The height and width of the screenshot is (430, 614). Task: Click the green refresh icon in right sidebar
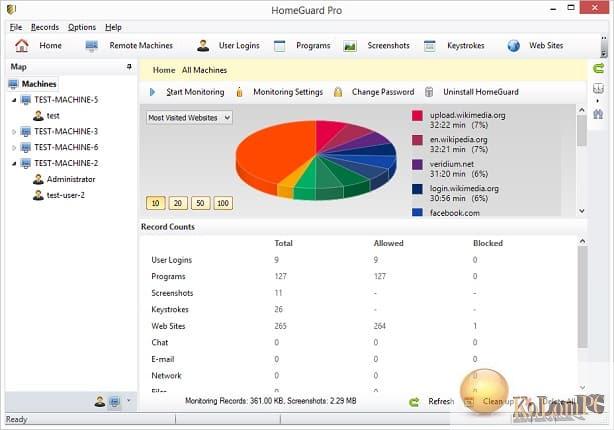click(598, 69)
